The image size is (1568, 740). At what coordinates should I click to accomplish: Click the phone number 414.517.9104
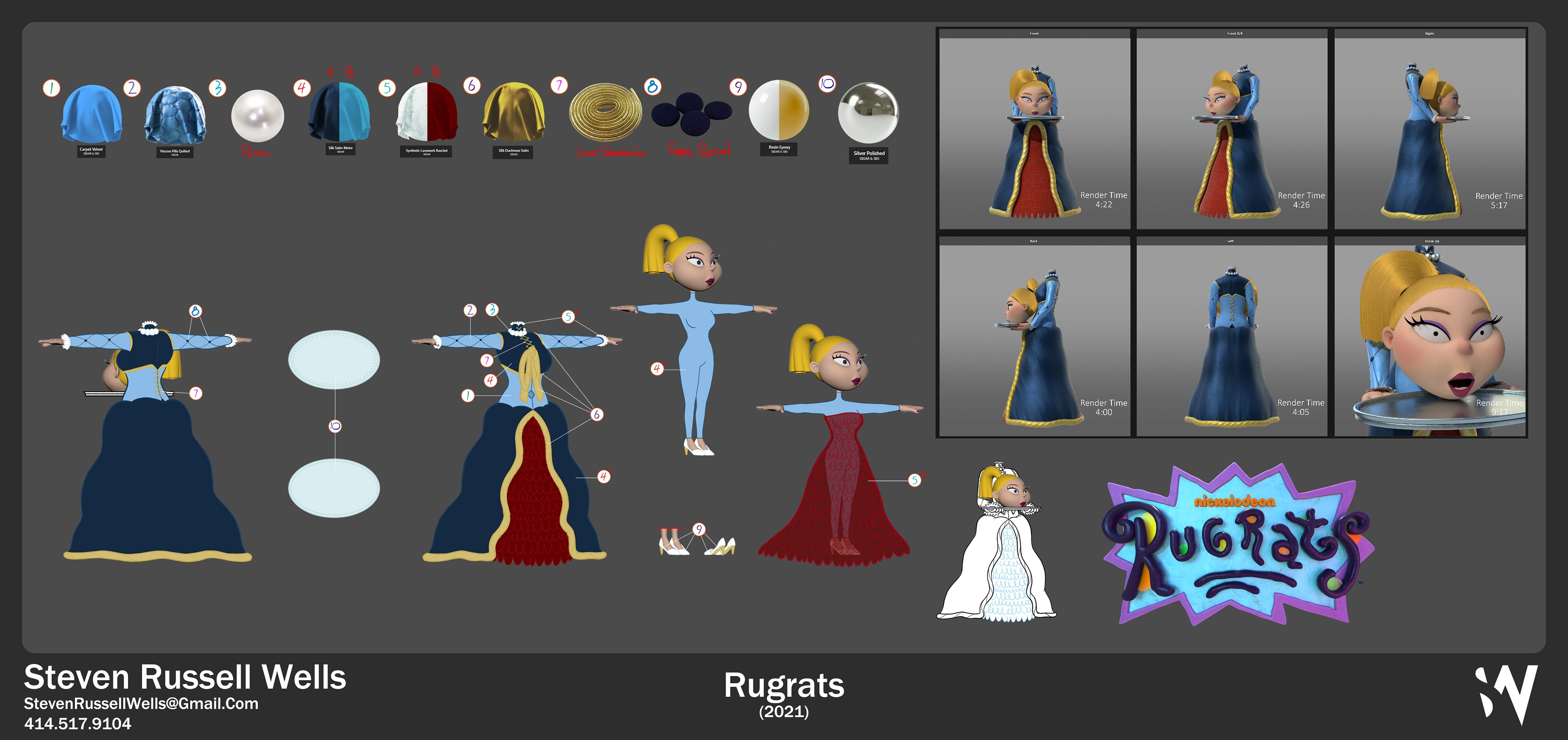[77, 724]
